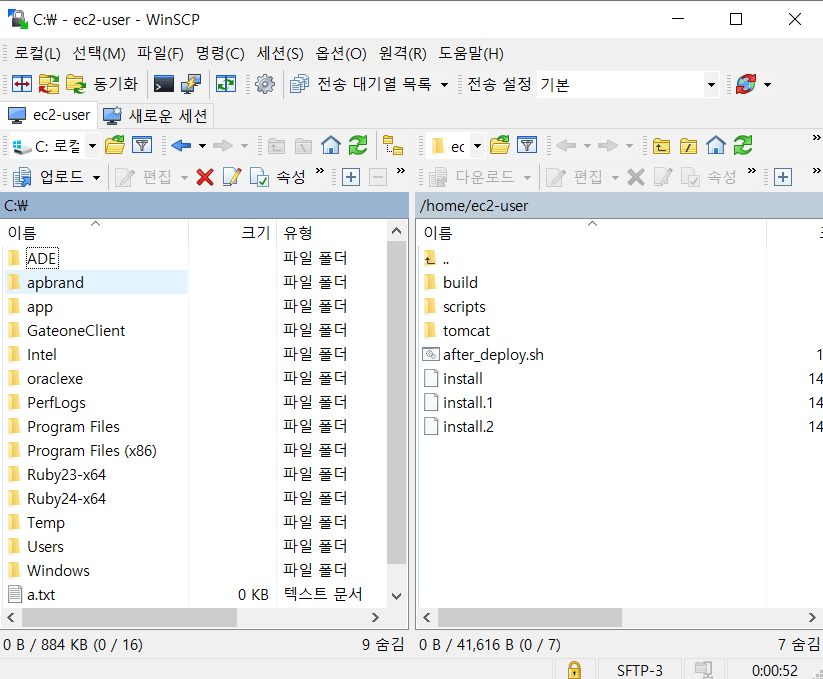Select the tomcat folder in remote panel
Image resolution: width=823 pixels, height=679 pixels.
[x=466, y=331]
